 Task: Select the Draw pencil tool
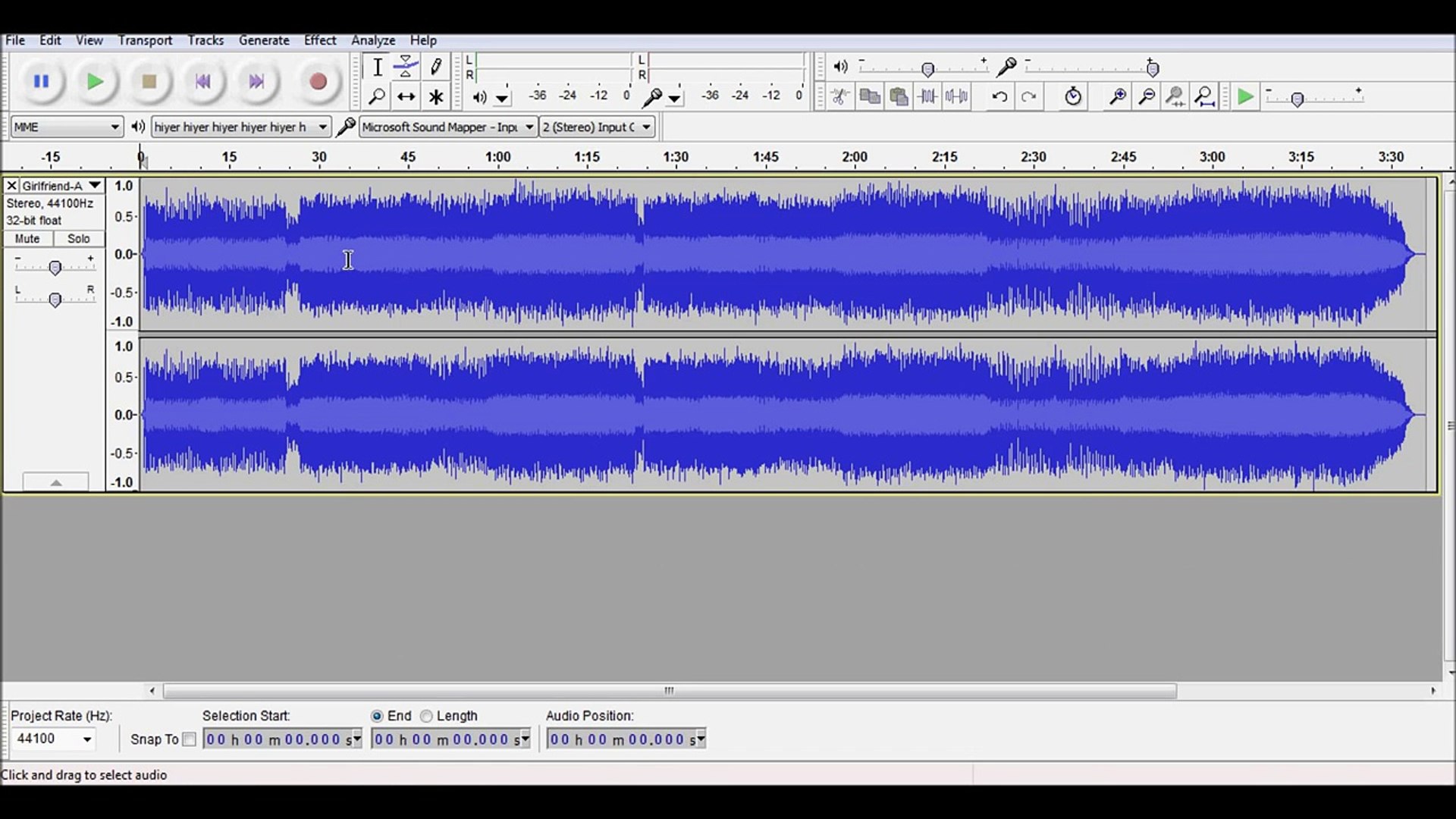point(436,67)
